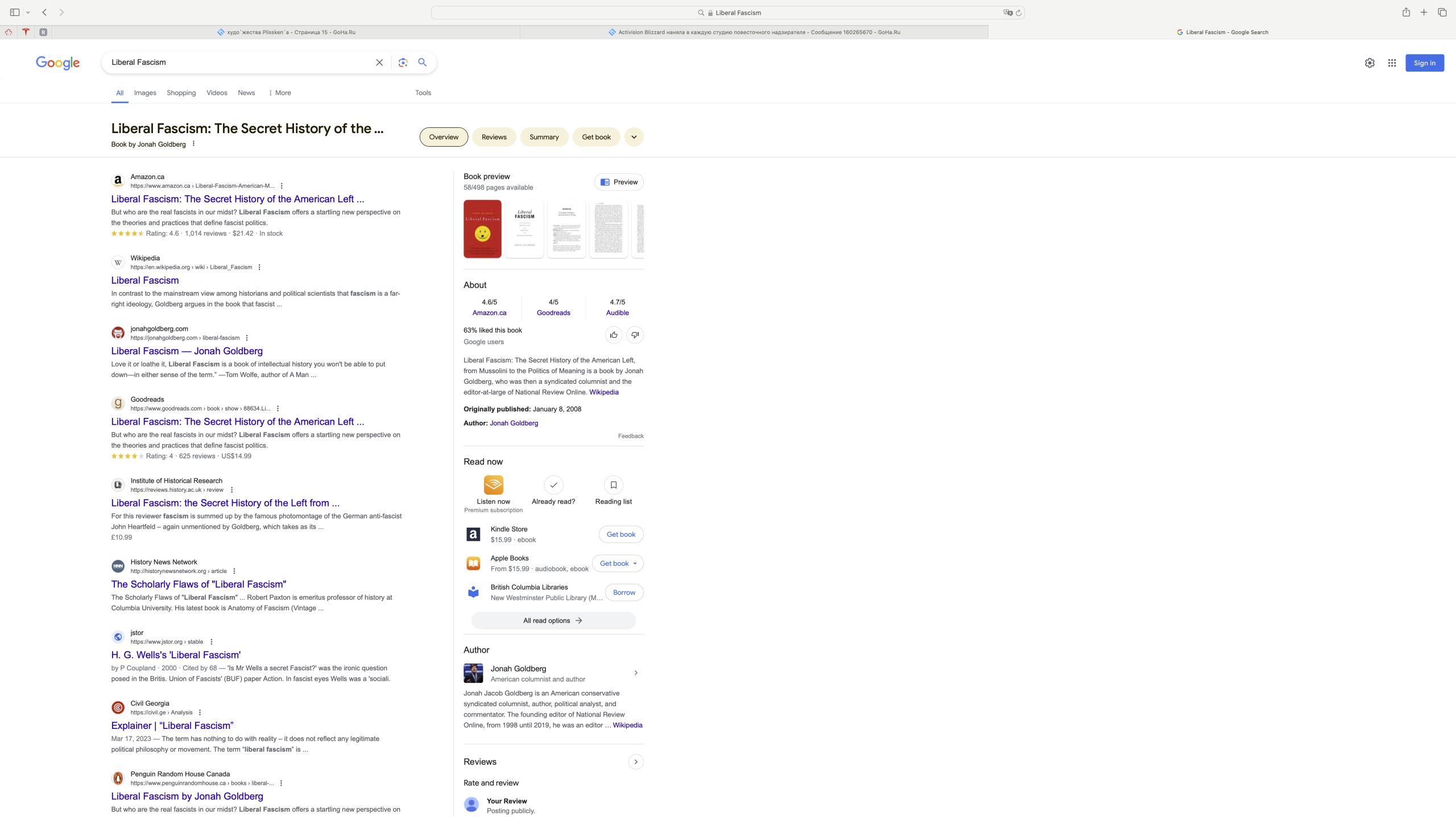
Task: Open more options next to Wikipedia result
Action: (x=259, y=267)
